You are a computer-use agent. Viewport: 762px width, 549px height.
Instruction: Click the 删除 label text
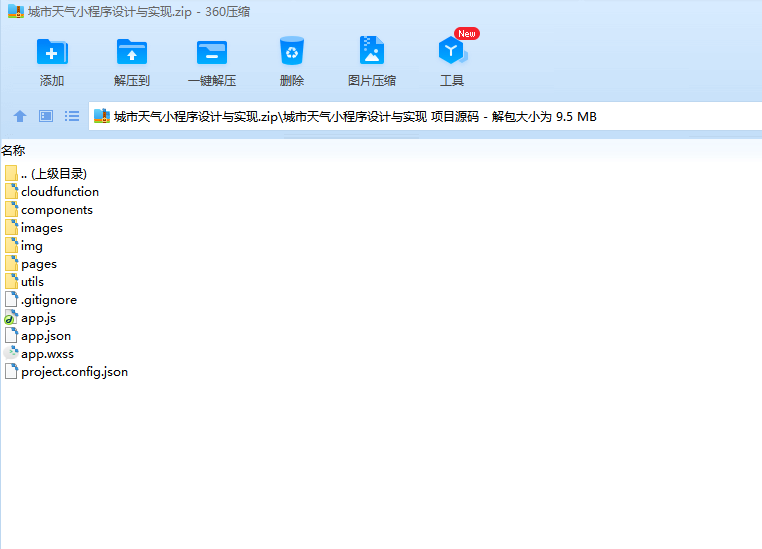coord(292,81)
